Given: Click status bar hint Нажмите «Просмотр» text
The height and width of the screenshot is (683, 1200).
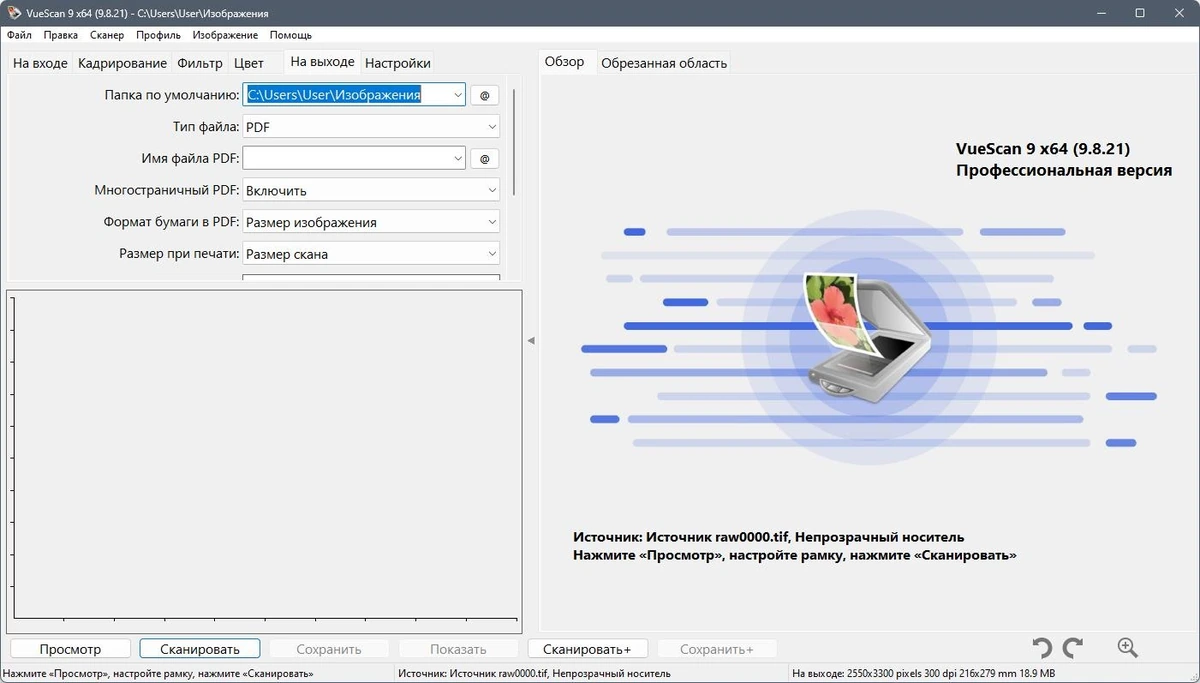Looking at the screenshot, I should [x=158, y=675].
